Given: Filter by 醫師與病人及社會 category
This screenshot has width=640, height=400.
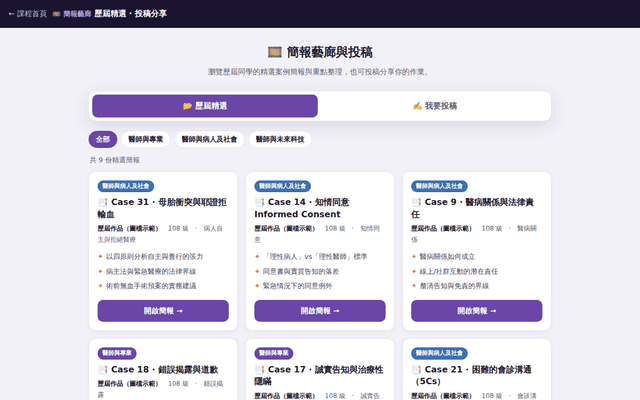Looking at the screenshot, I should click(209, 139).
